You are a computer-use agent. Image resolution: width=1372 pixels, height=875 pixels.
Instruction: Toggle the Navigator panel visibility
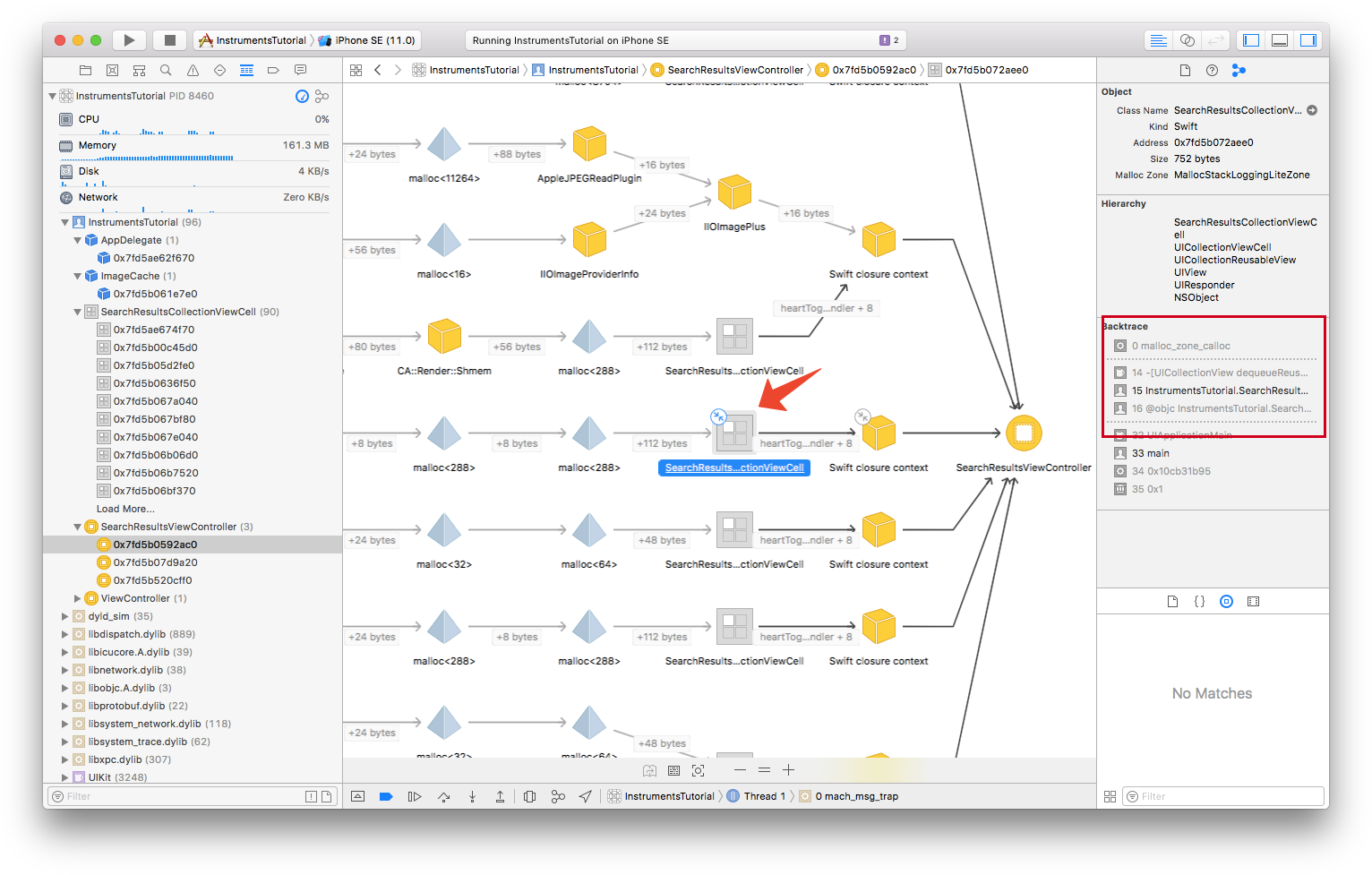coord(1251,40)
